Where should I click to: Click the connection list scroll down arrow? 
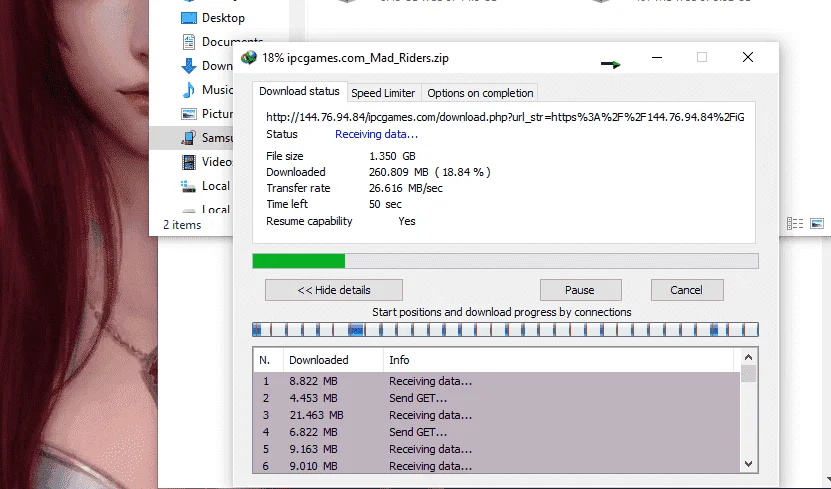click(x=748, y=464)
